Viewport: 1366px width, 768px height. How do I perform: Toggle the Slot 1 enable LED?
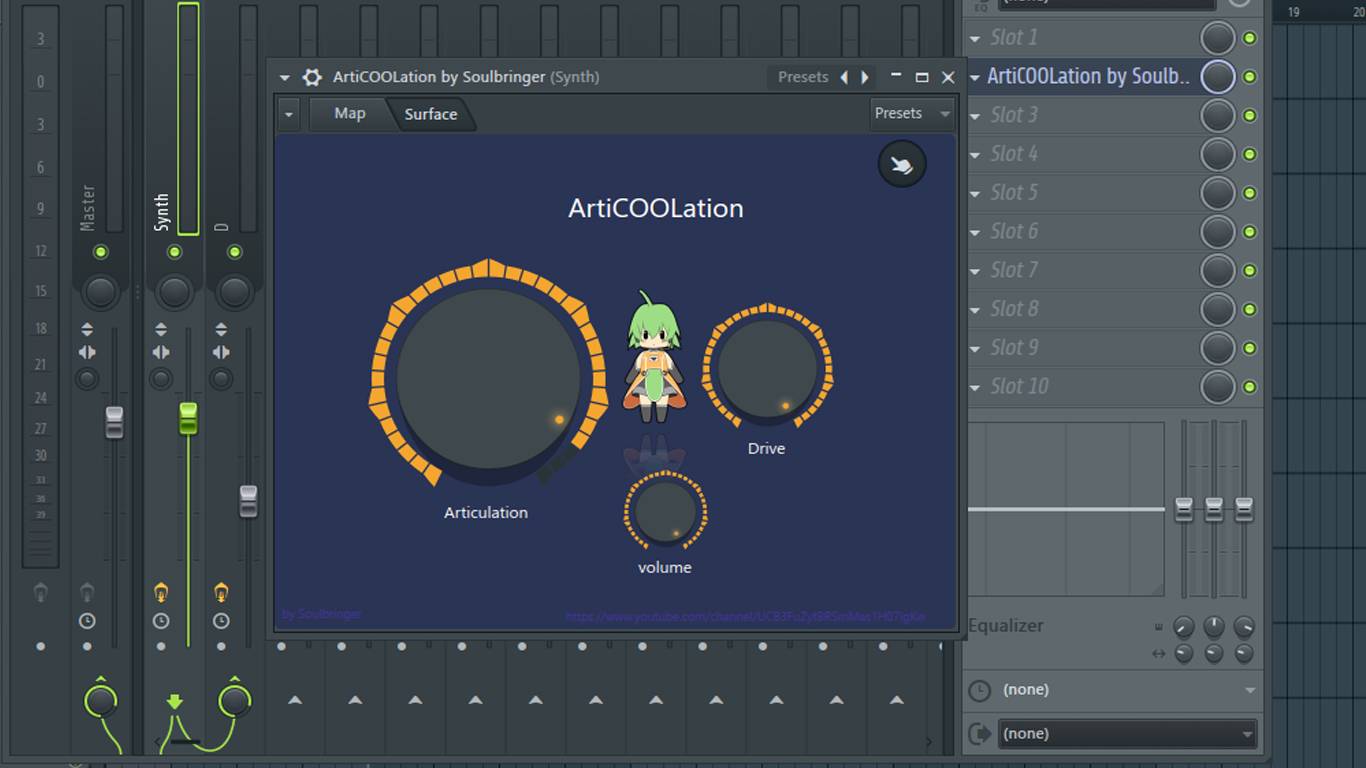(x=1249, y=38)
